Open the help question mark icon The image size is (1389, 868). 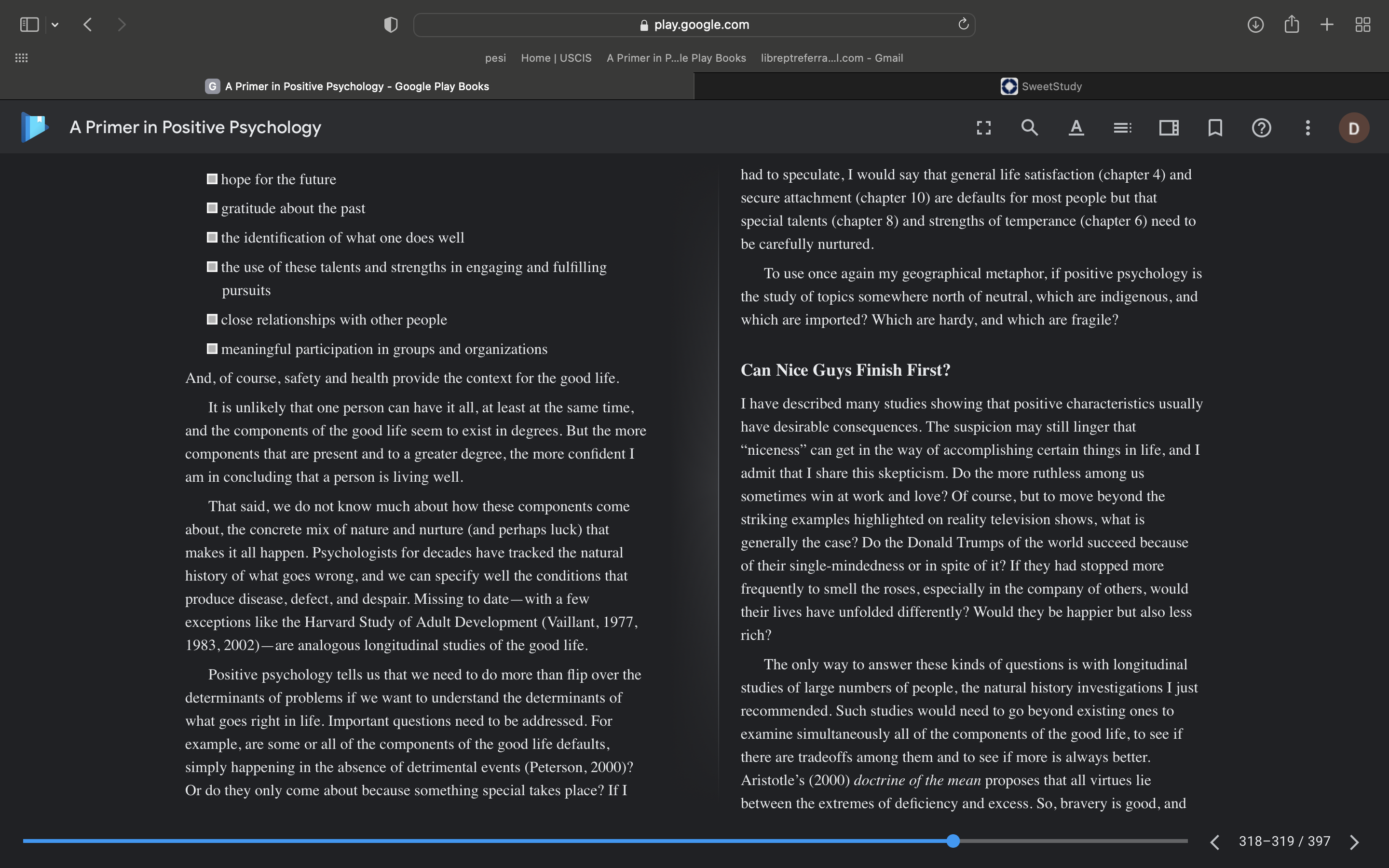click(x=1262, y=127)
